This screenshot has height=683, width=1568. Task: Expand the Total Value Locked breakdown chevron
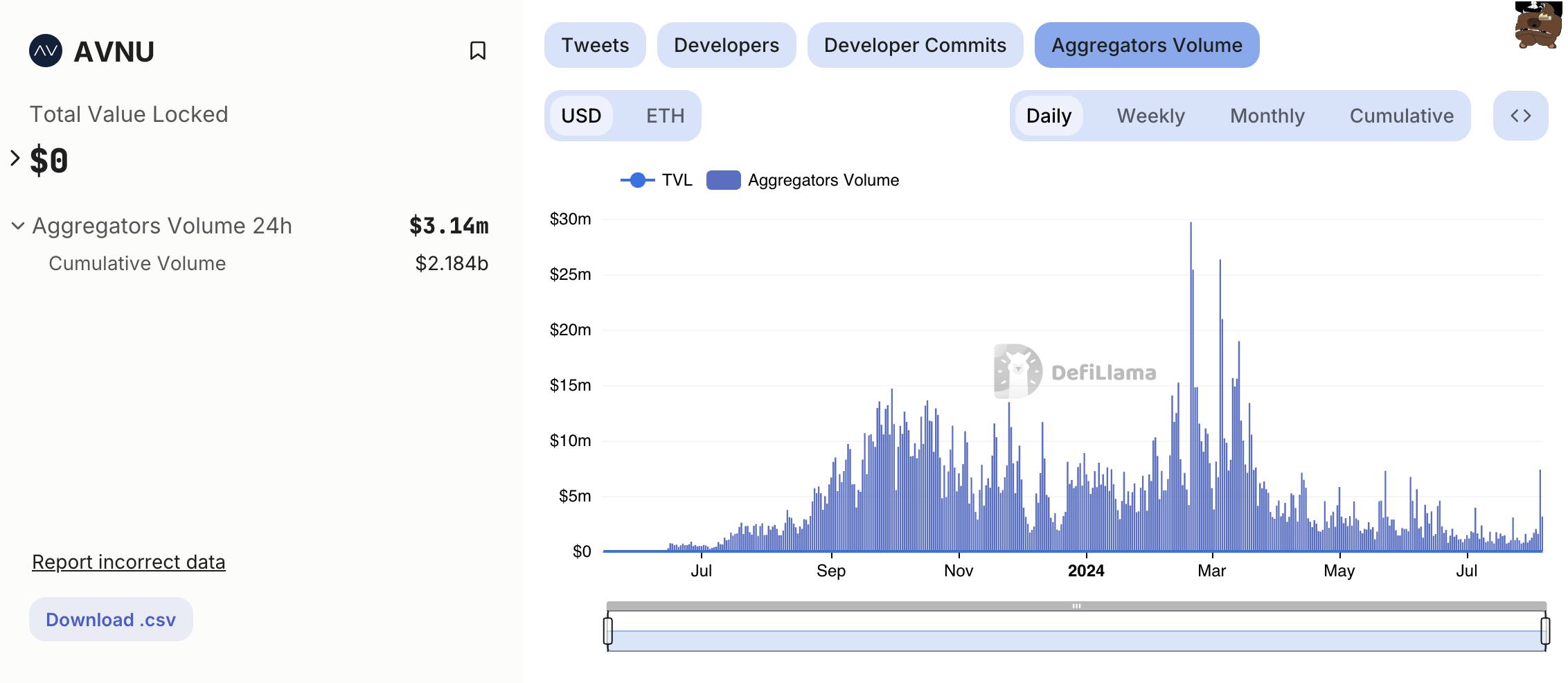[x=15, y=159]
